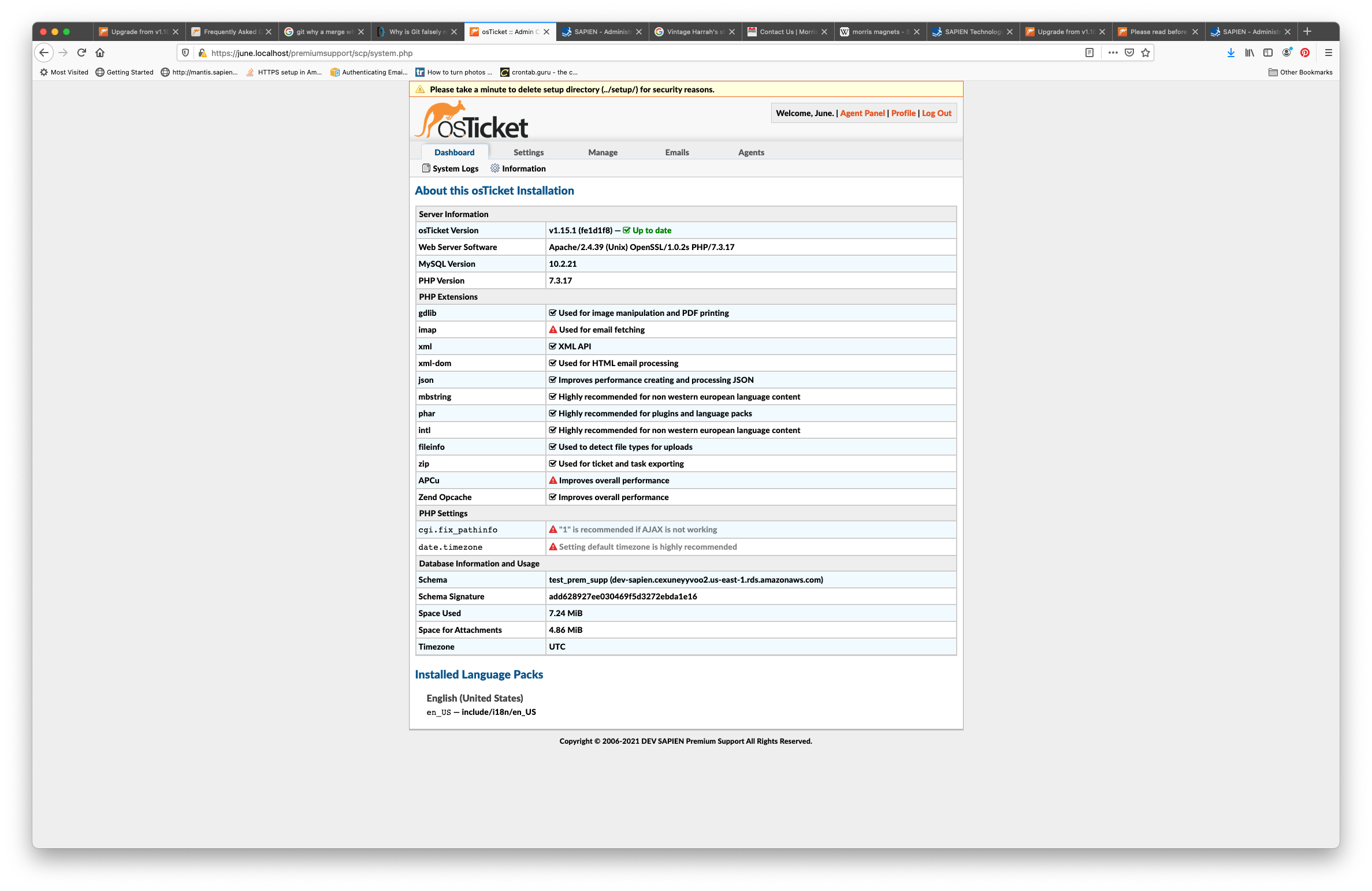
Task: Log out of osTicket
Action: pos(936,113)
